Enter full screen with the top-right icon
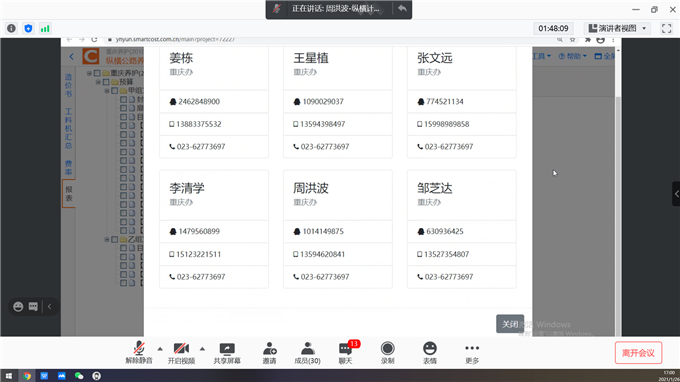The image size is (680, 382). coord(667,29)
